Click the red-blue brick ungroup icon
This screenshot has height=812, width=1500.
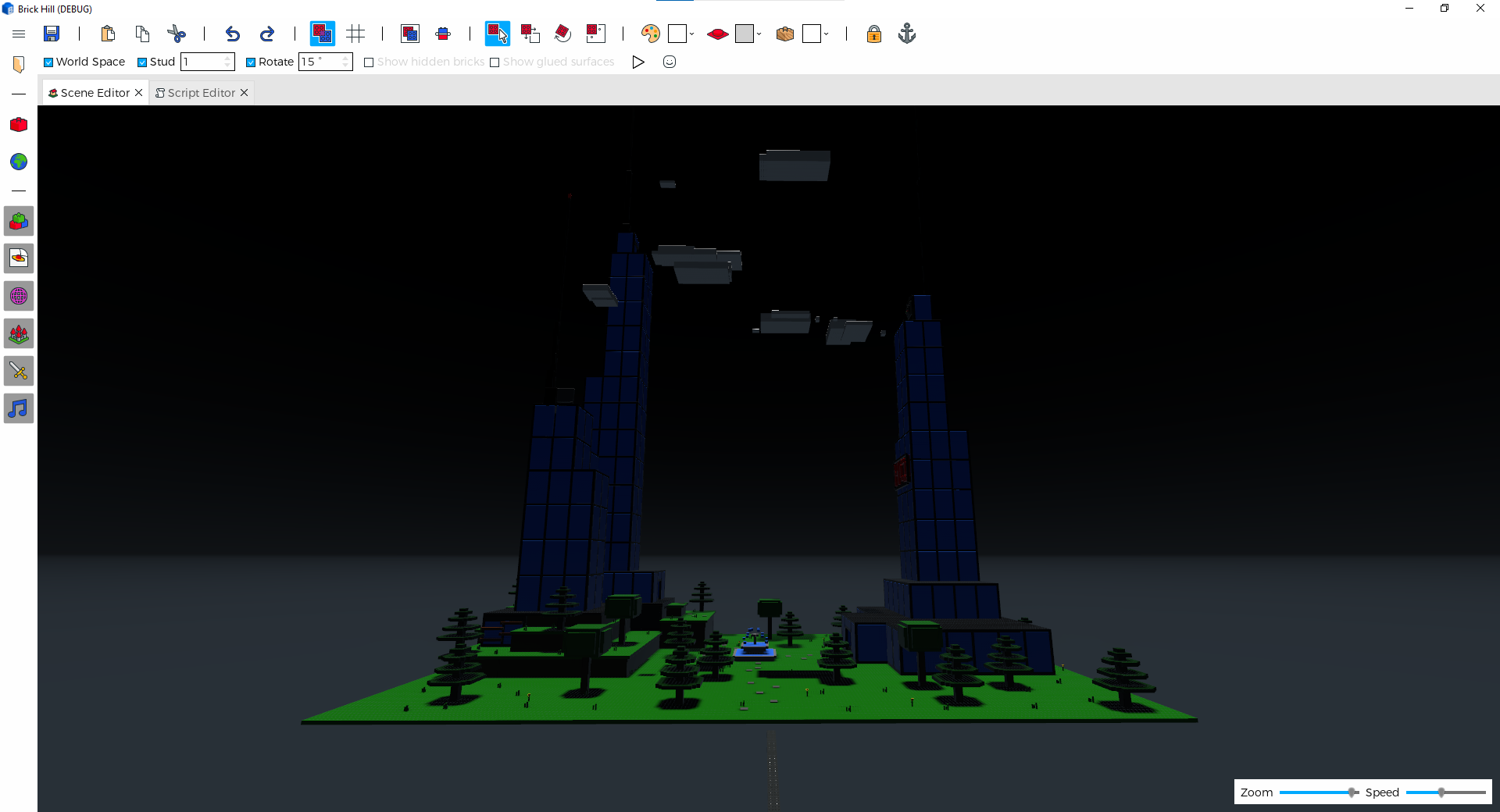(443, 34)
